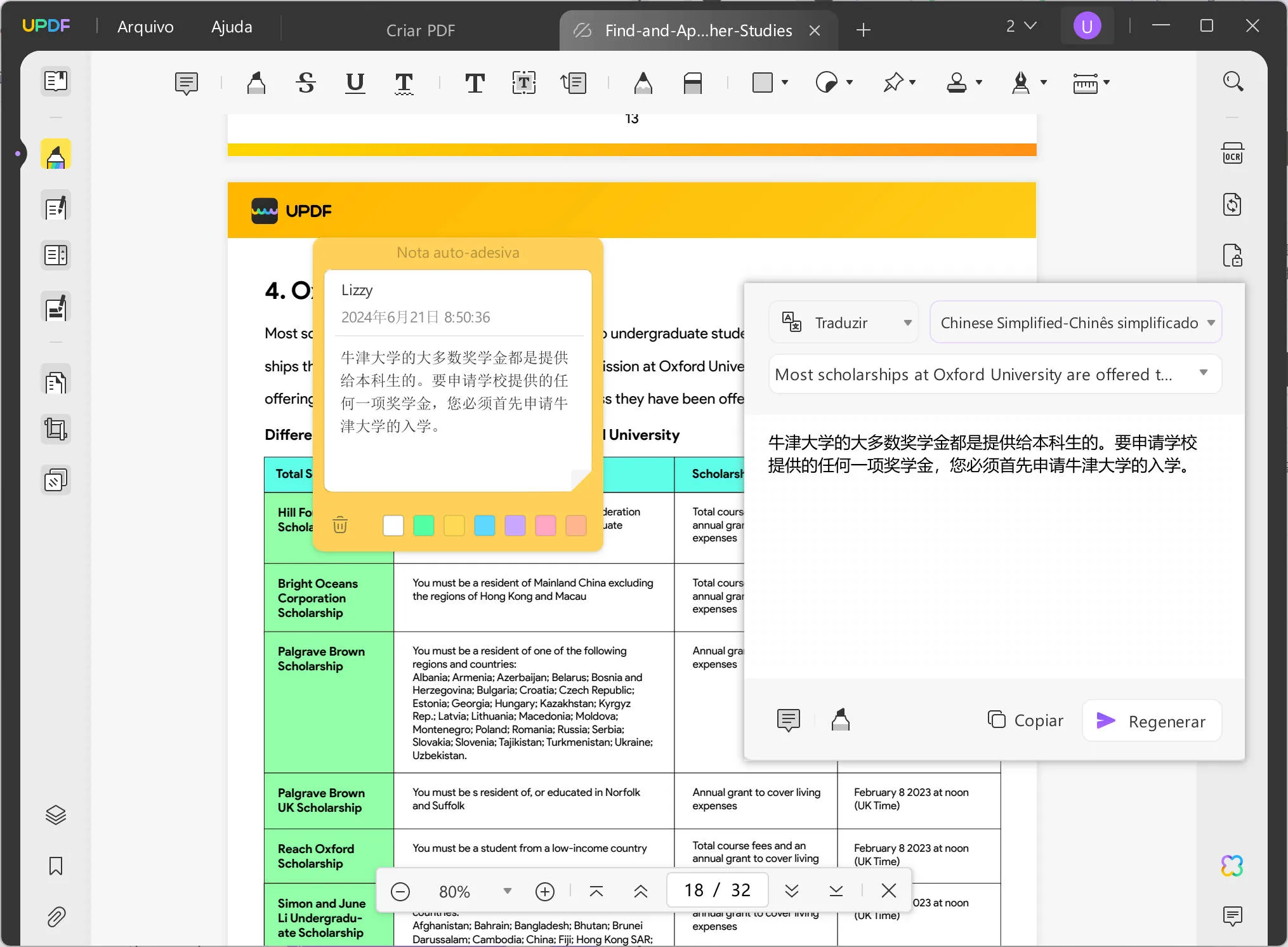1288x947 pixels.
Task: Open the Pin tool dropdown arrow
Action: click(x=913, y=83)
